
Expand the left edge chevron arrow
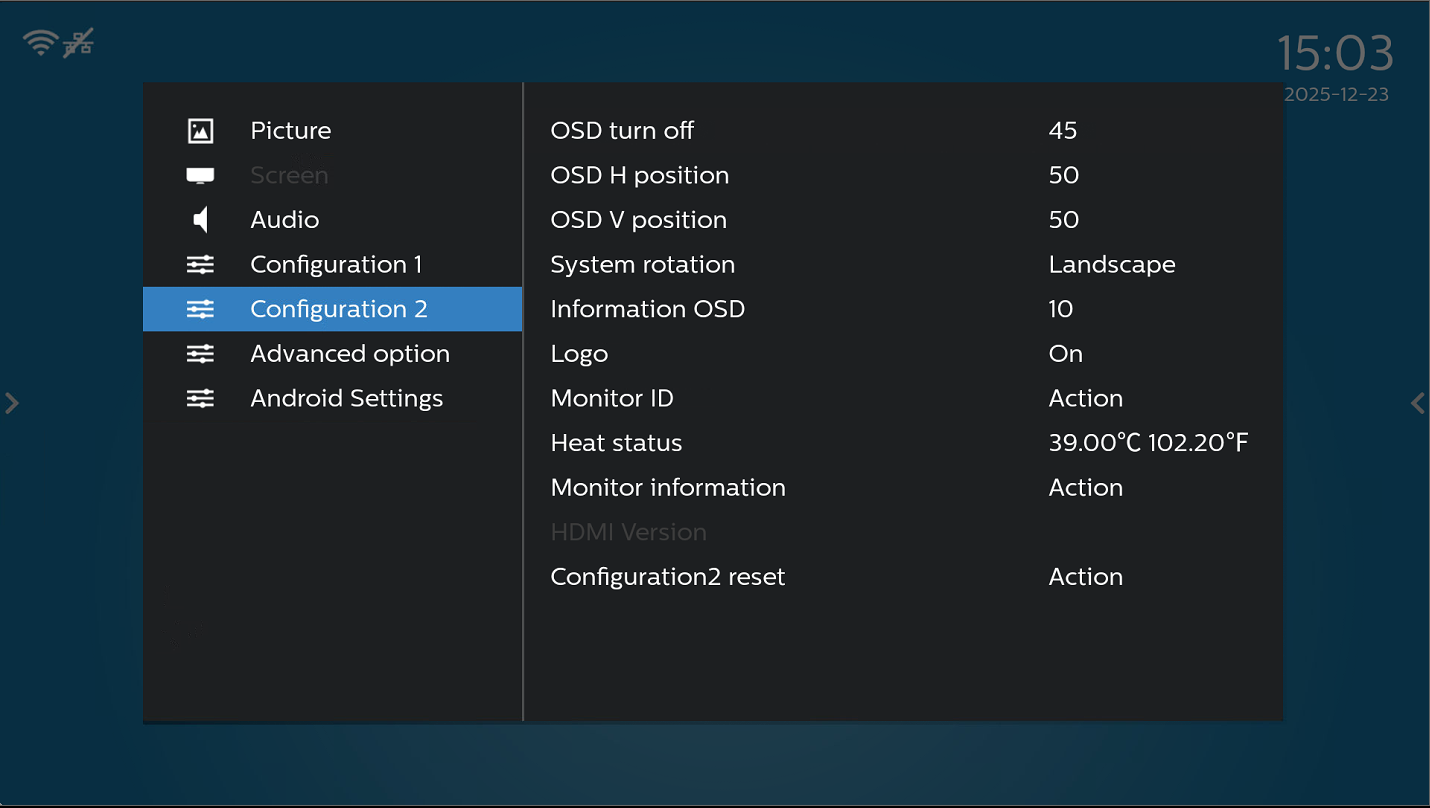point(12,403)
